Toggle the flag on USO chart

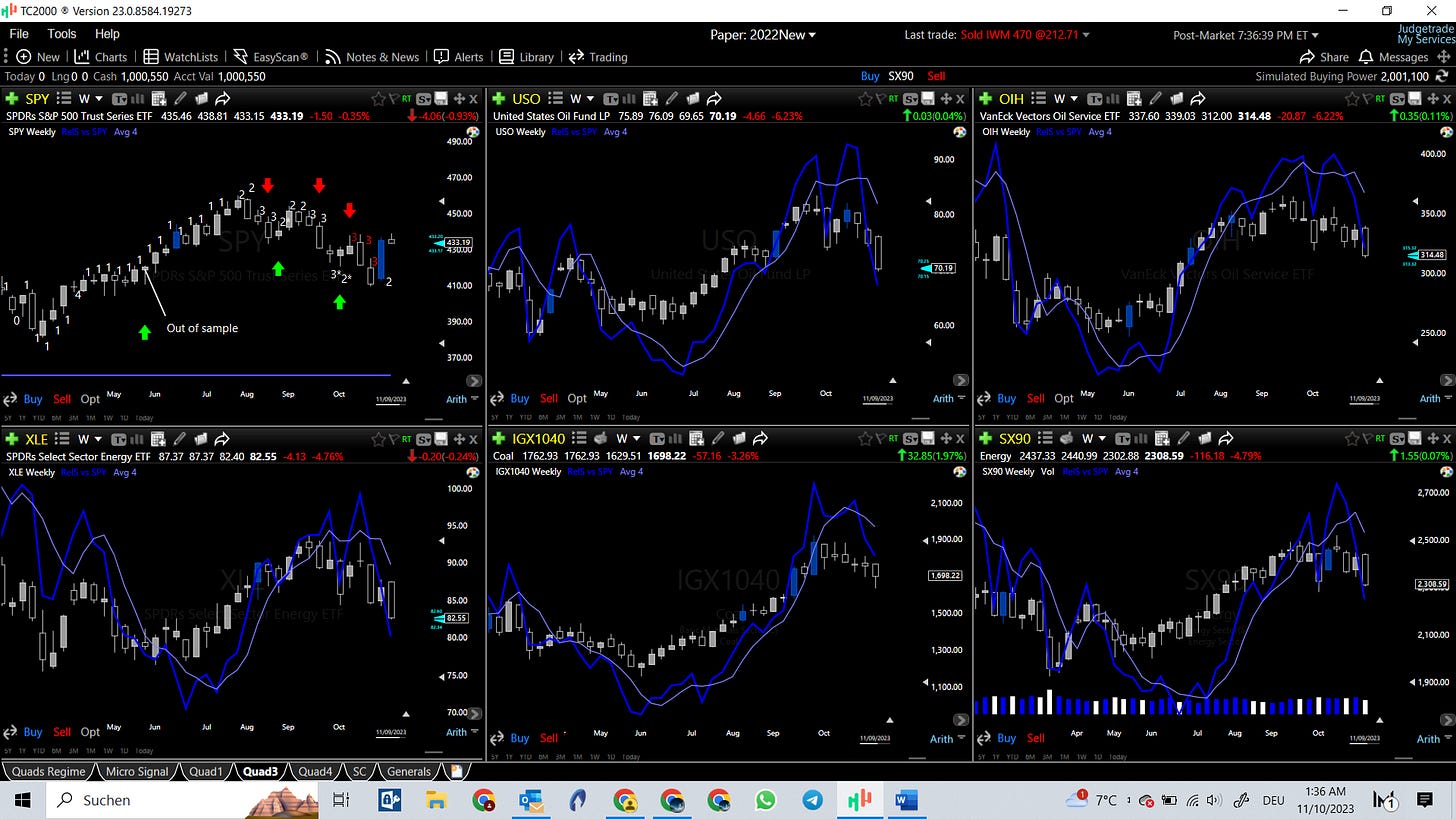coord(879,98)
